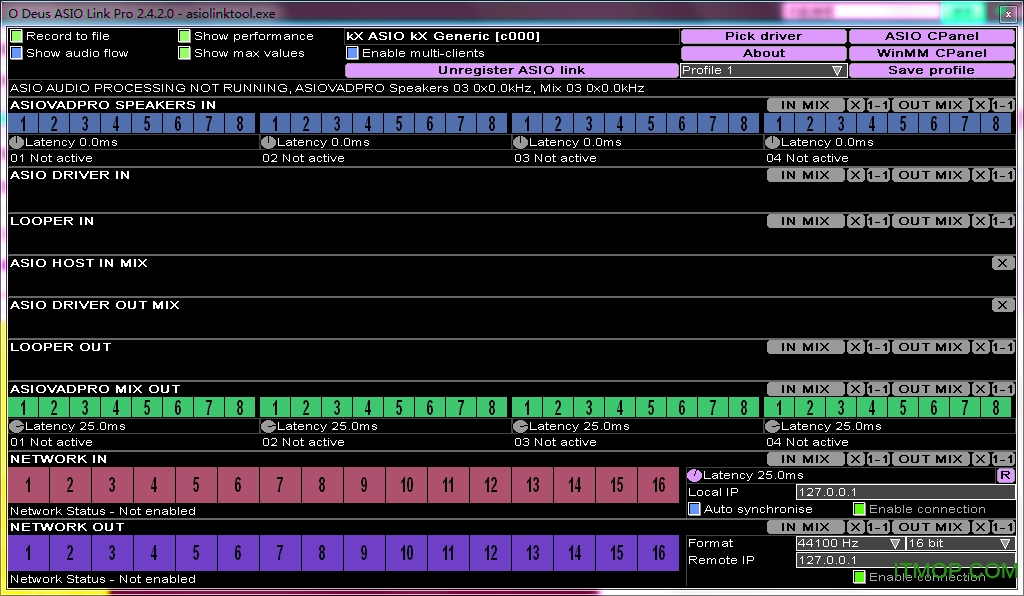The image size is (1024, 596).
Task: Turn the Network In latency knob
Action: (695, 475)
